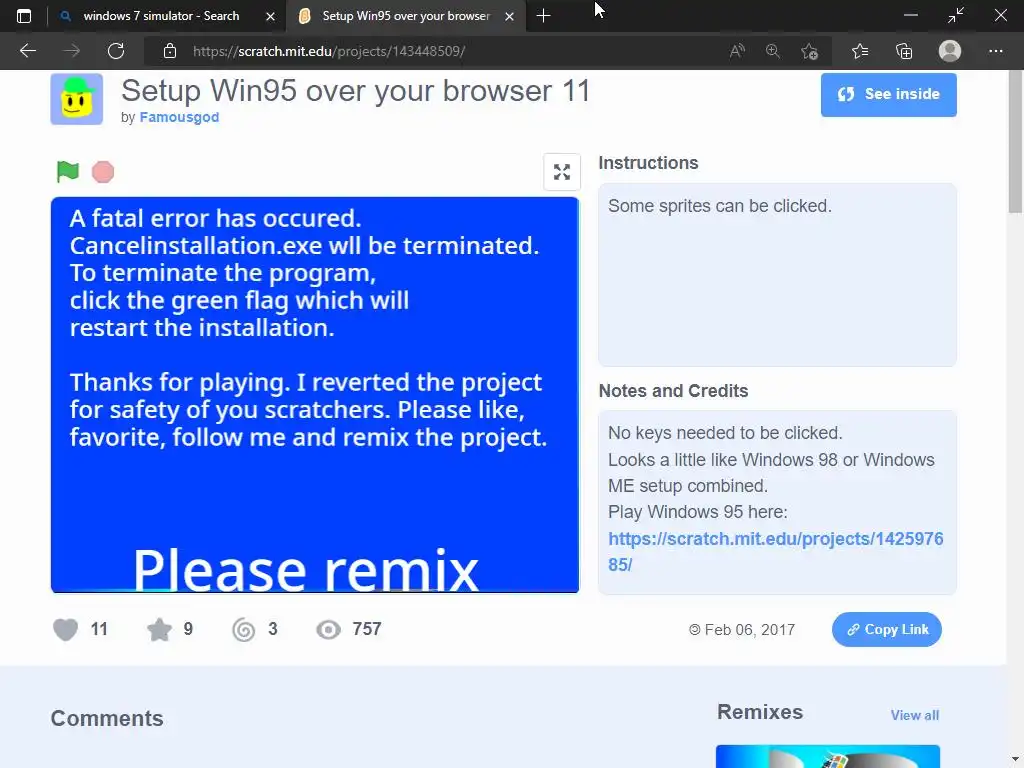The width and height of the screenshot is (1024, 768).
Task: Enter full screen mode for the project
Action: click(562, 172)
